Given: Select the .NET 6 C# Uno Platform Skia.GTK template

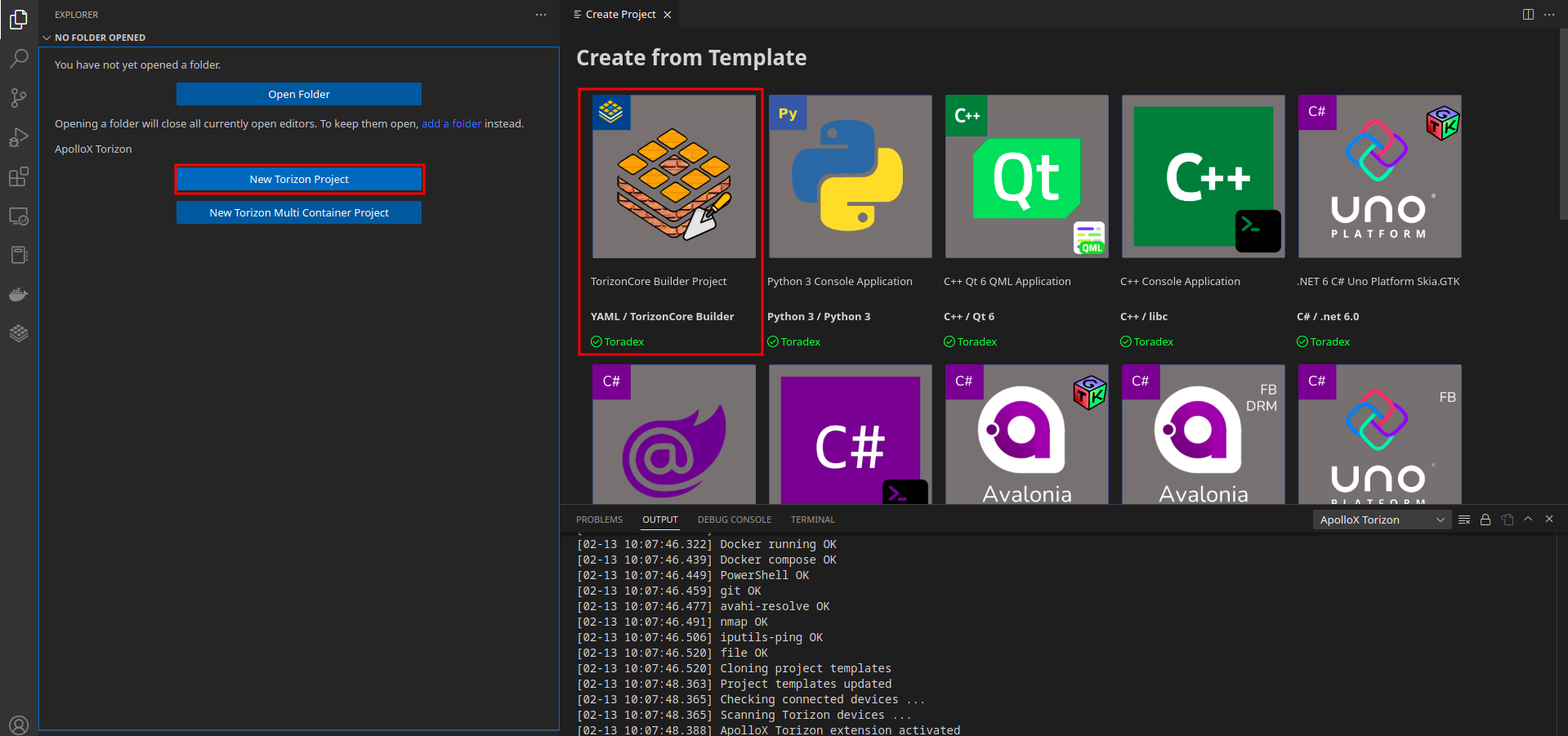Looking at the screenshot, I should click(1380, 176).
